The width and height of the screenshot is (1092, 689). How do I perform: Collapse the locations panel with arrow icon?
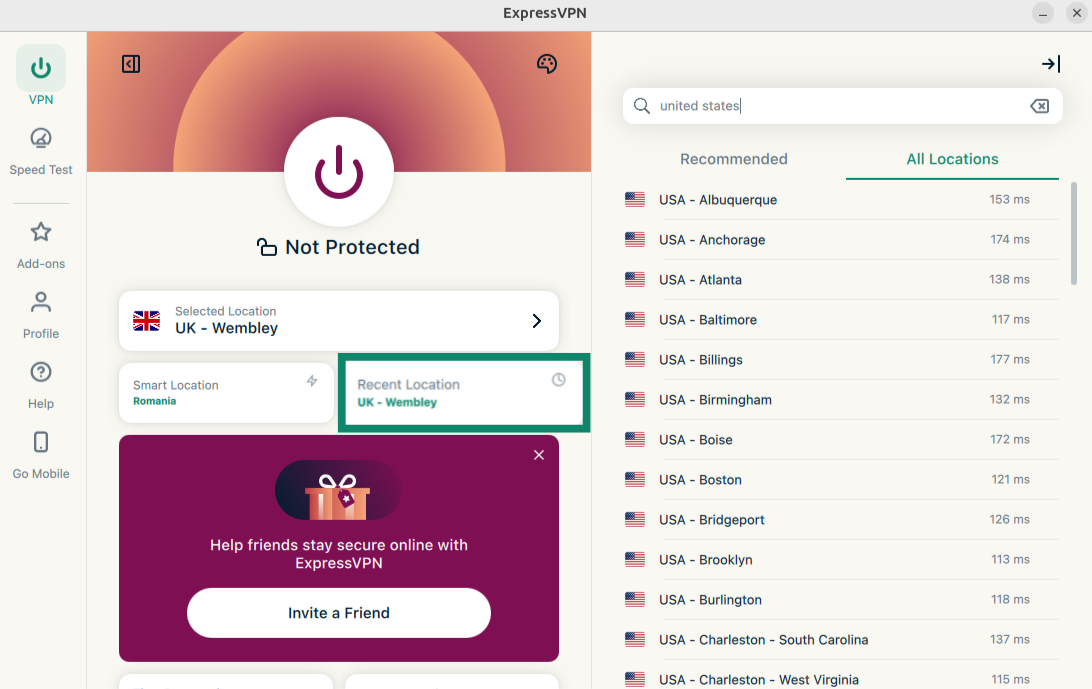1050,64
